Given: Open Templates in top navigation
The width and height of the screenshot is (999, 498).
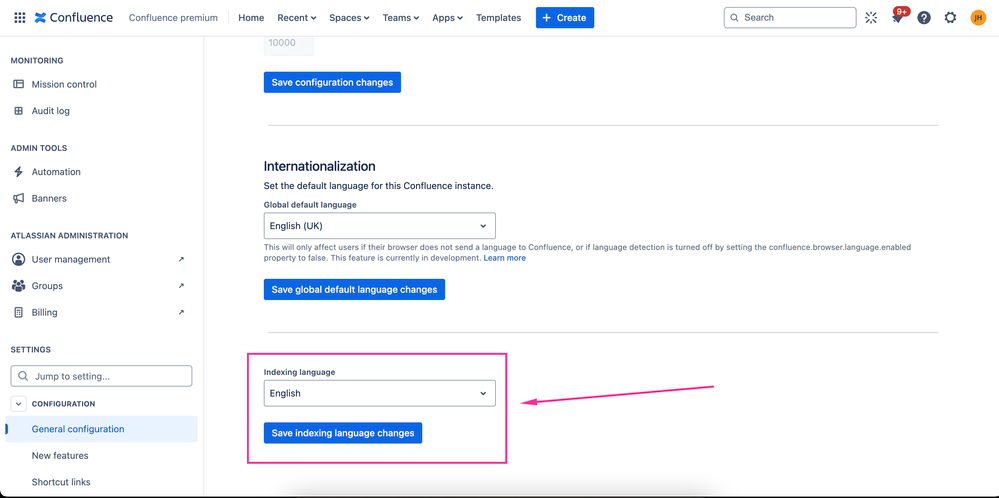Looking at the screenshot, I should (x=498, y=18).
